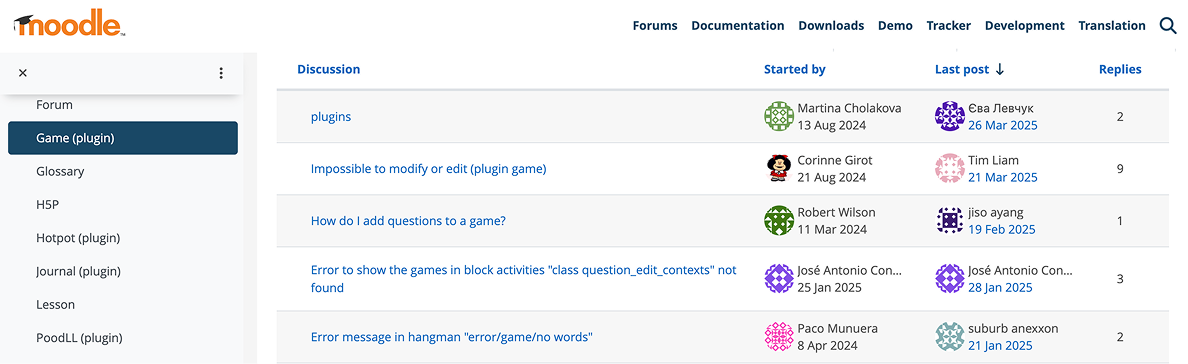Open last post dated 21 Mar 2025

click(1002, 177)
